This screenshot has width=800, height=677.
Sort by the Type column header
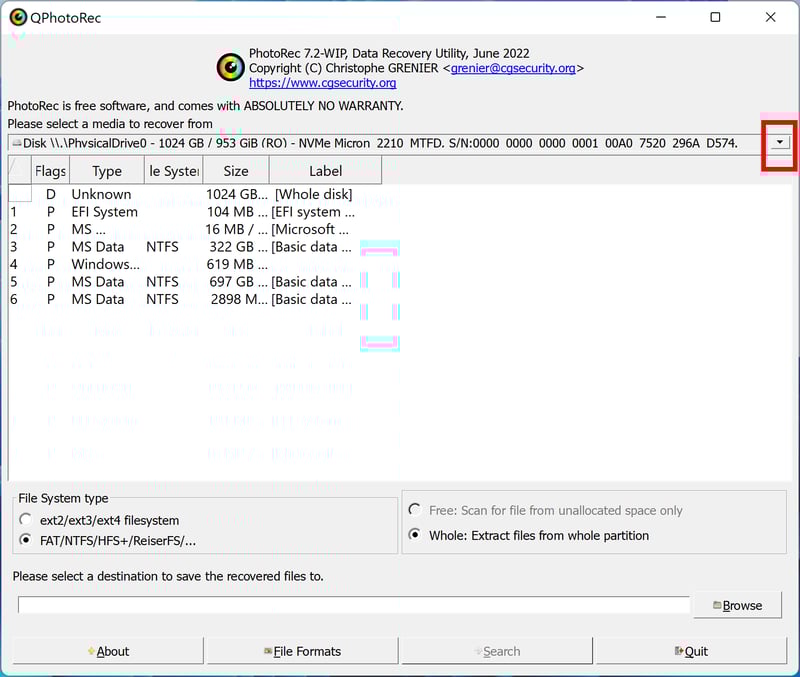pyautogui.click(x=107, y=171)
